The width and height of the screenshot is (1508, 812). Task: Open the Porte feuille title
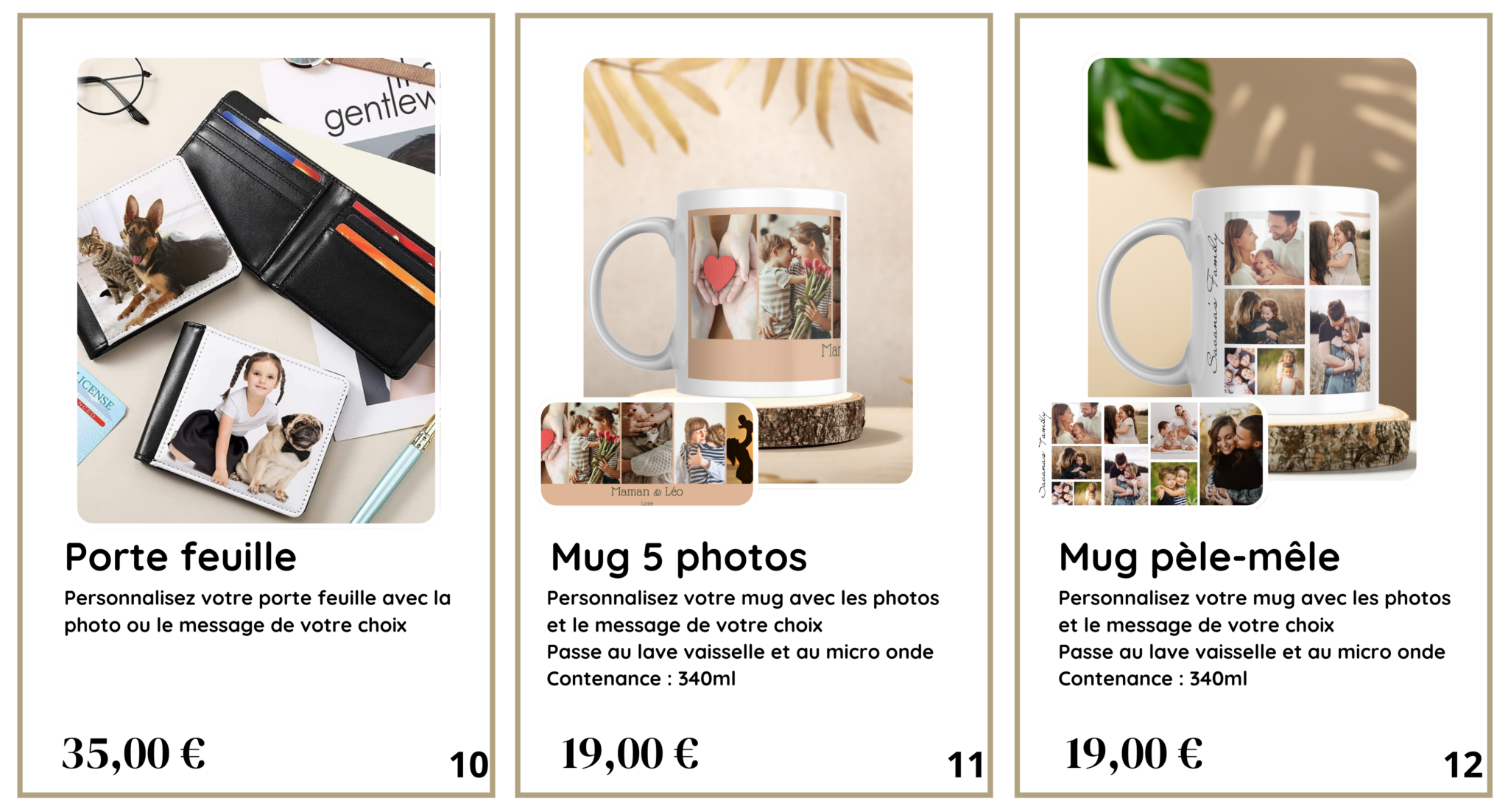tap(180, 557)
